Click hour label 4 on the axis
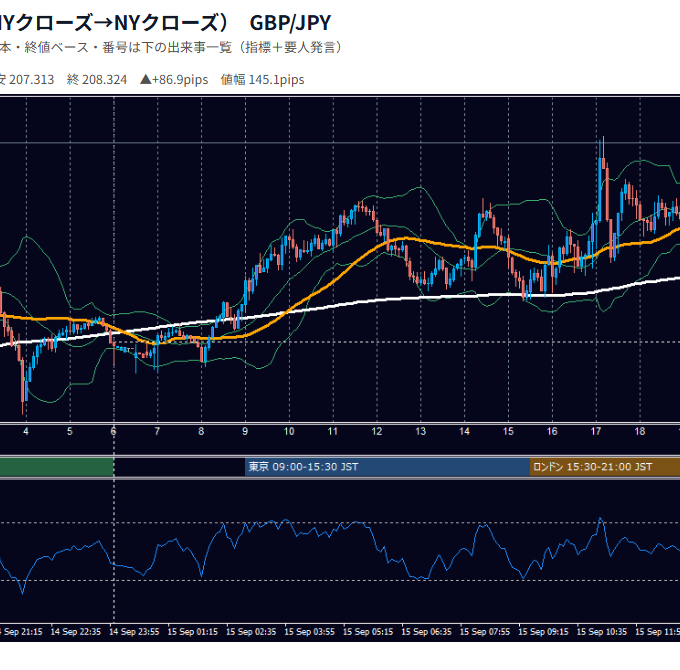 click(x=26, y=431)
